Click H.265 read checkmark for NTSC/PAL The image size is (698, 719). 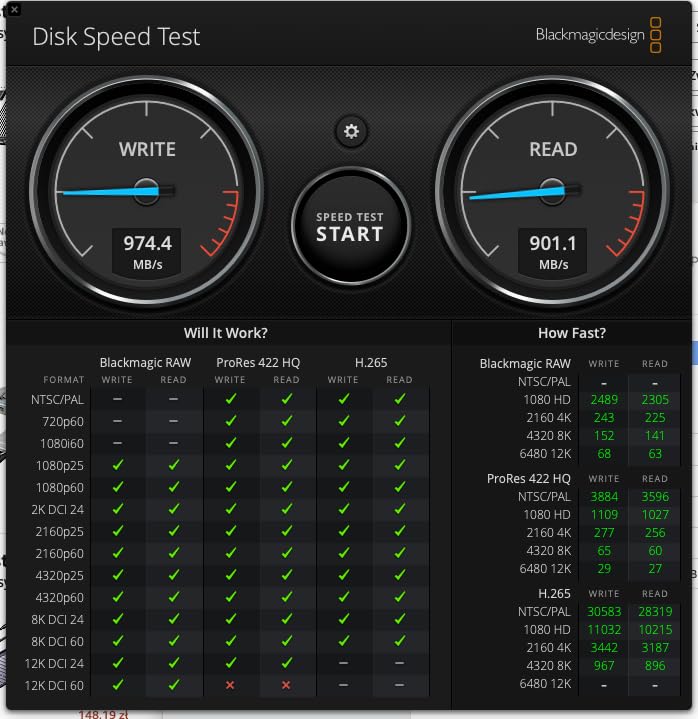[x=400, y=399]
